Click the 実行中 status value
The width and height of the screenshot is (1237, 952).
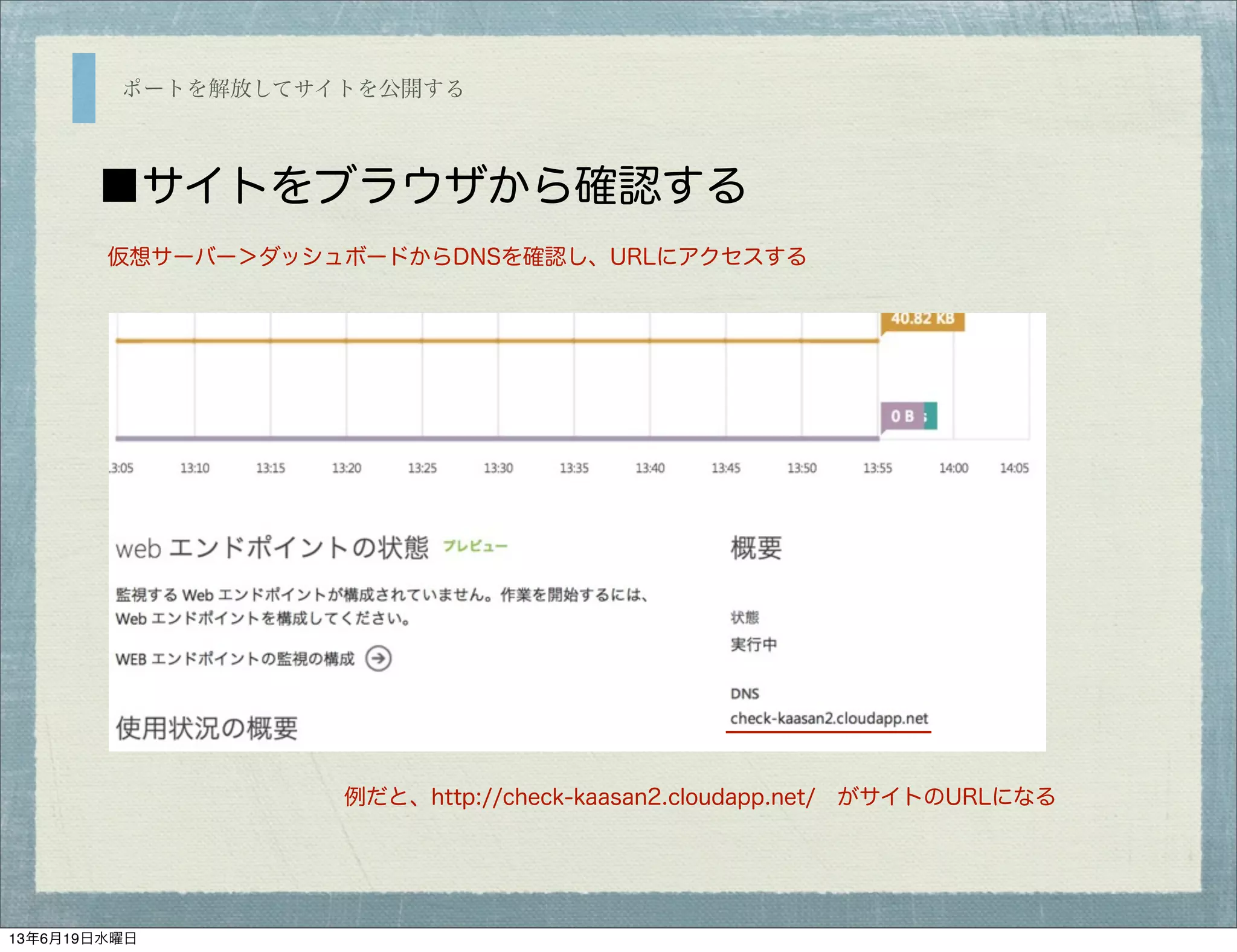754,645
